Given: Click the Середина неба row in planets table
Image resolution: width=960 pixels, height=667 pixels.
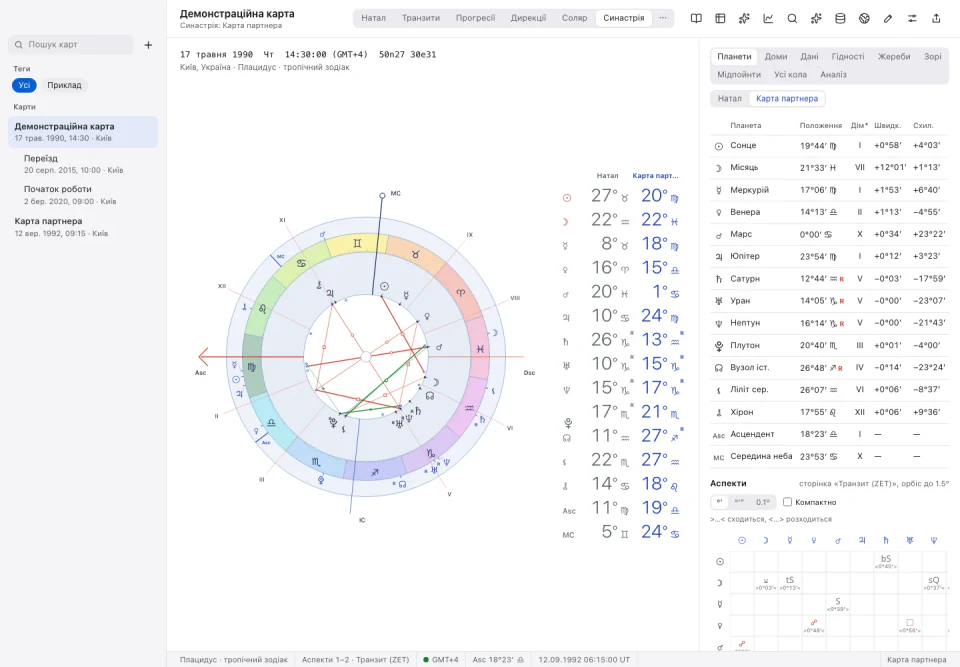Looking at the screenshot, I should pyautogui.click(x=830, y=456).
